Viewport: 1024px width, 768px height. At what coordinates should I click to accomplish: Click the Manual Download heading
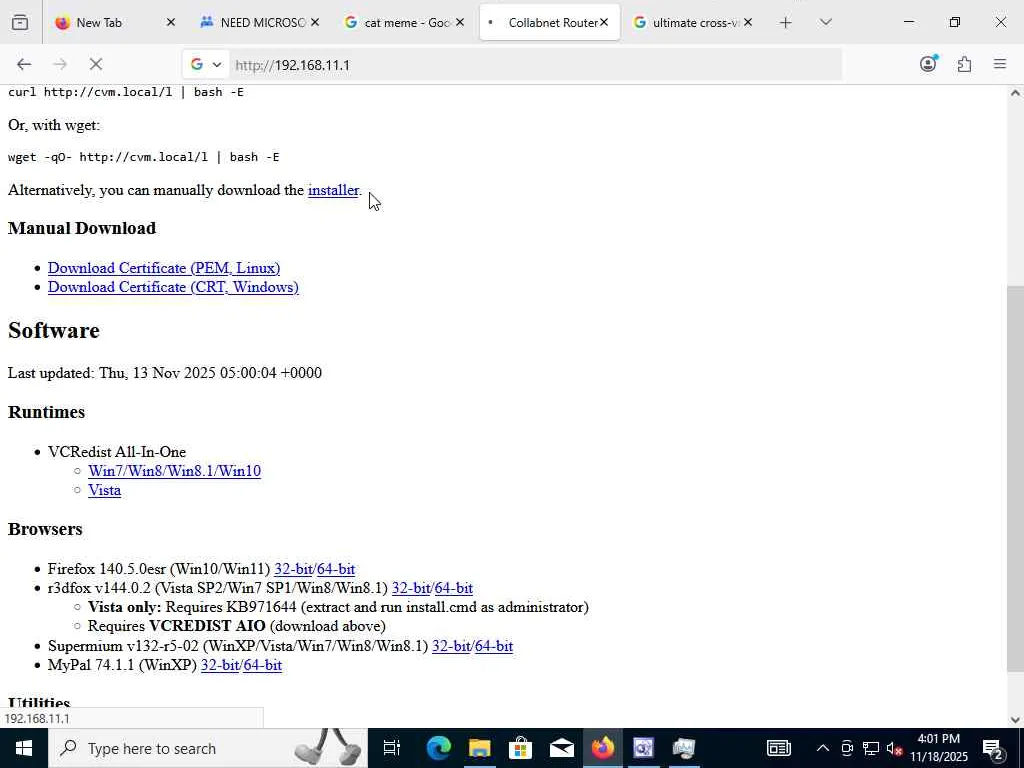[x=82, y=228]
